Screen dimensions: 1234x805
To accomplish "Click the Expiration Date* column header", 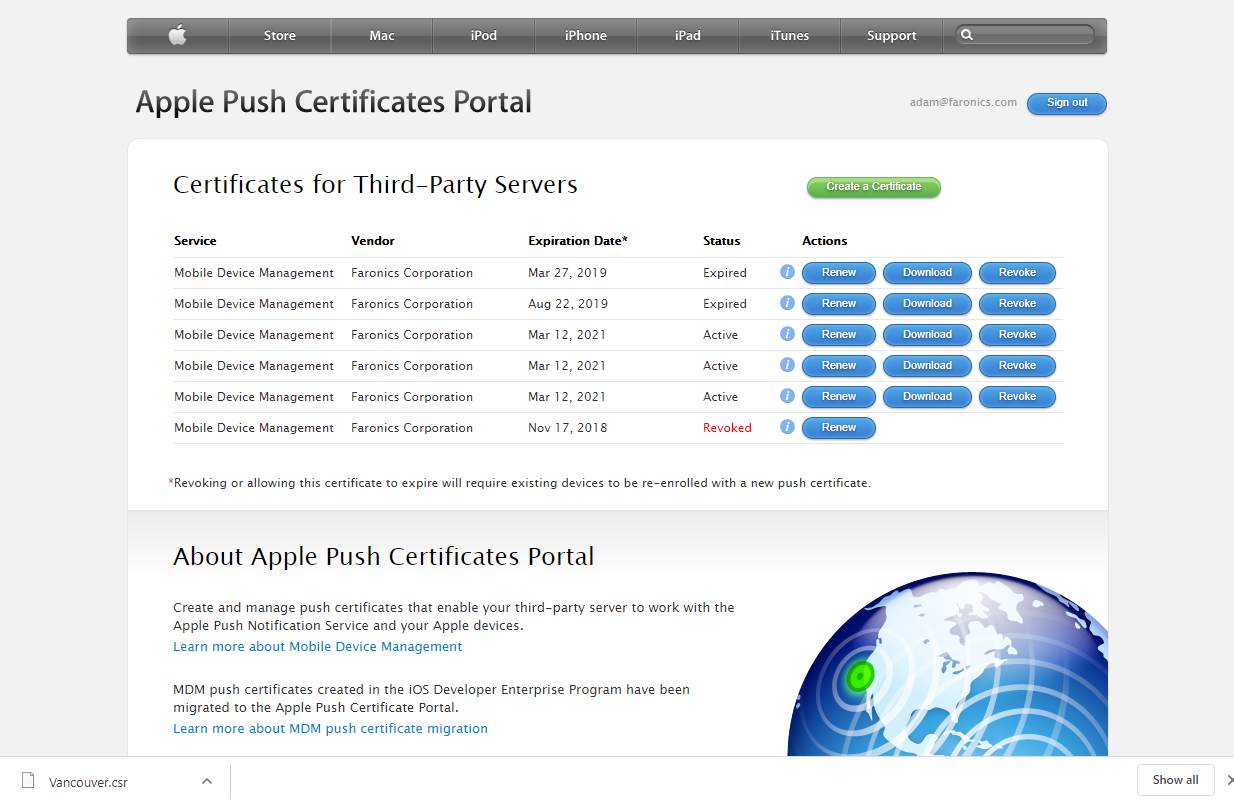I will (x=578, y=241).
